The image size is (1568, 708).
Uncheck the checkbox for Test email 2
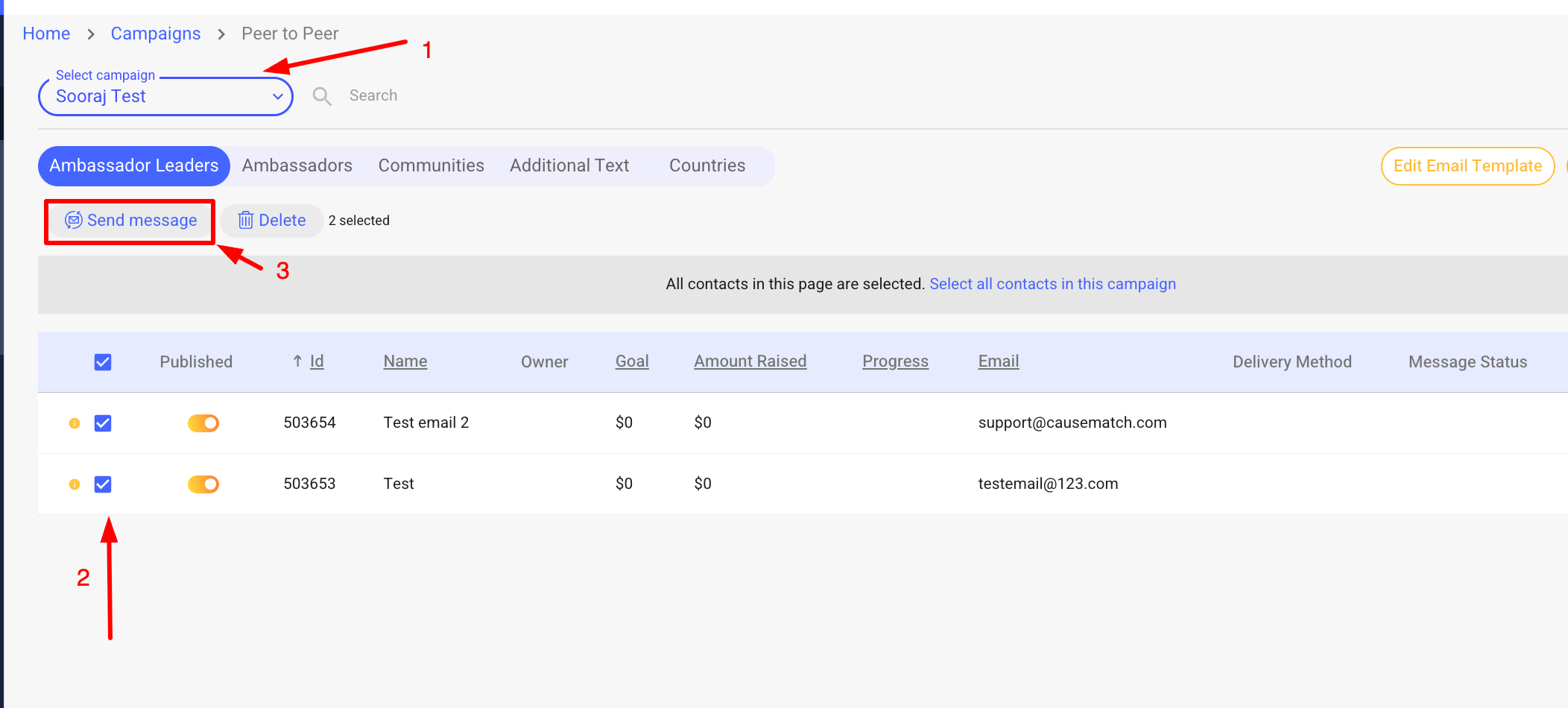tap(103, 423)
